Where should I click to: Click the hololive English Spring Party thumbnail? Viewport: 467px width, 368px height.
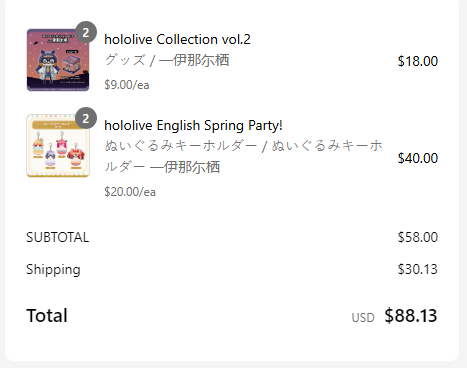pos(58,146)
